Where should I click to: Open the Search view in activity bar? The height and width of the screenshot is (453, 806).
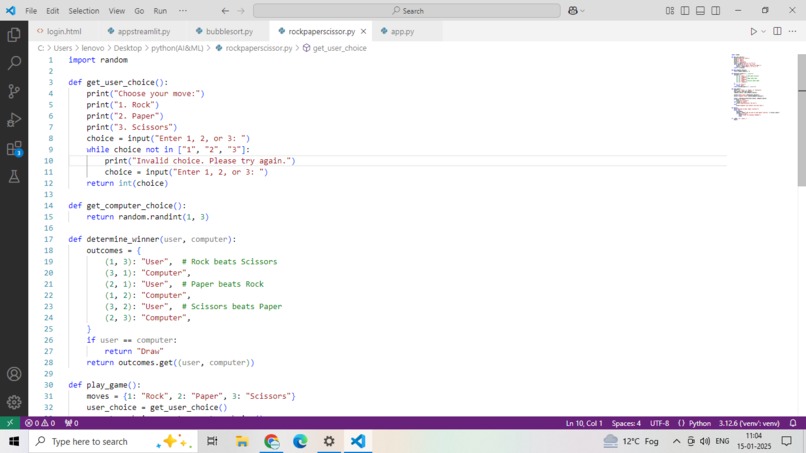14,63
